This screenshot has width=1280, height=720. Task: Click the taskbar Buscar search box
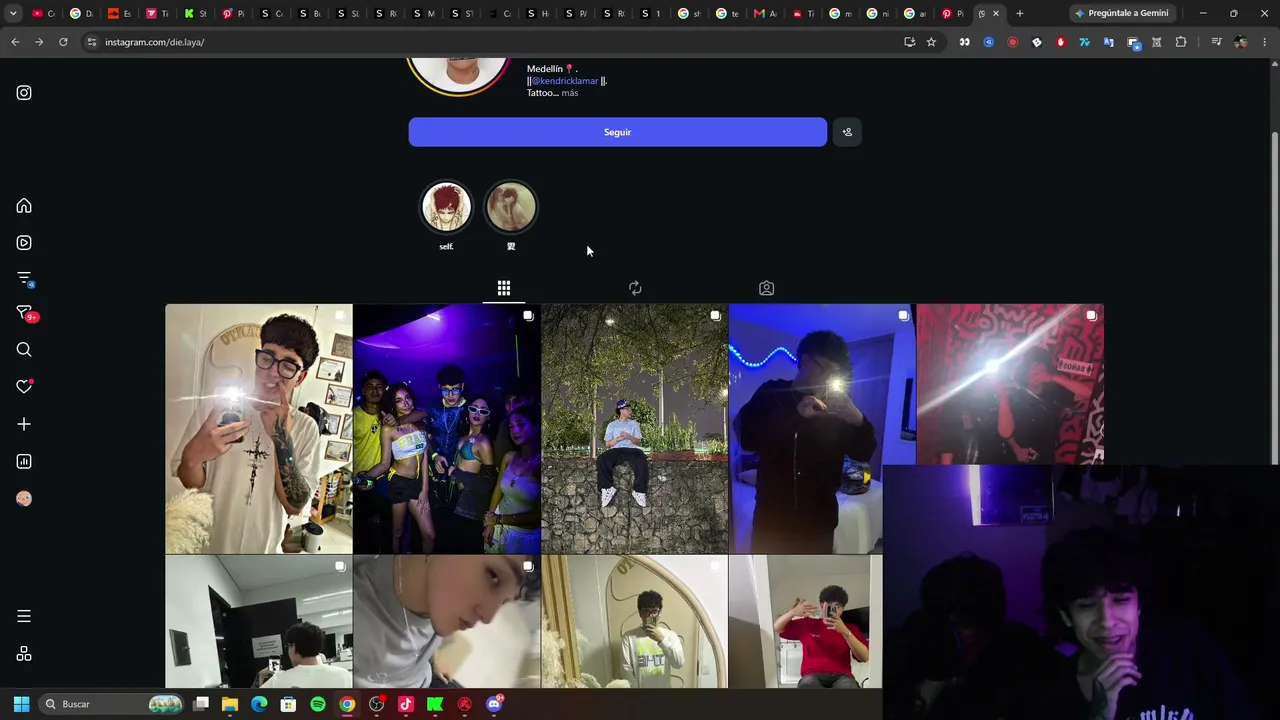(x=112, y=704)
